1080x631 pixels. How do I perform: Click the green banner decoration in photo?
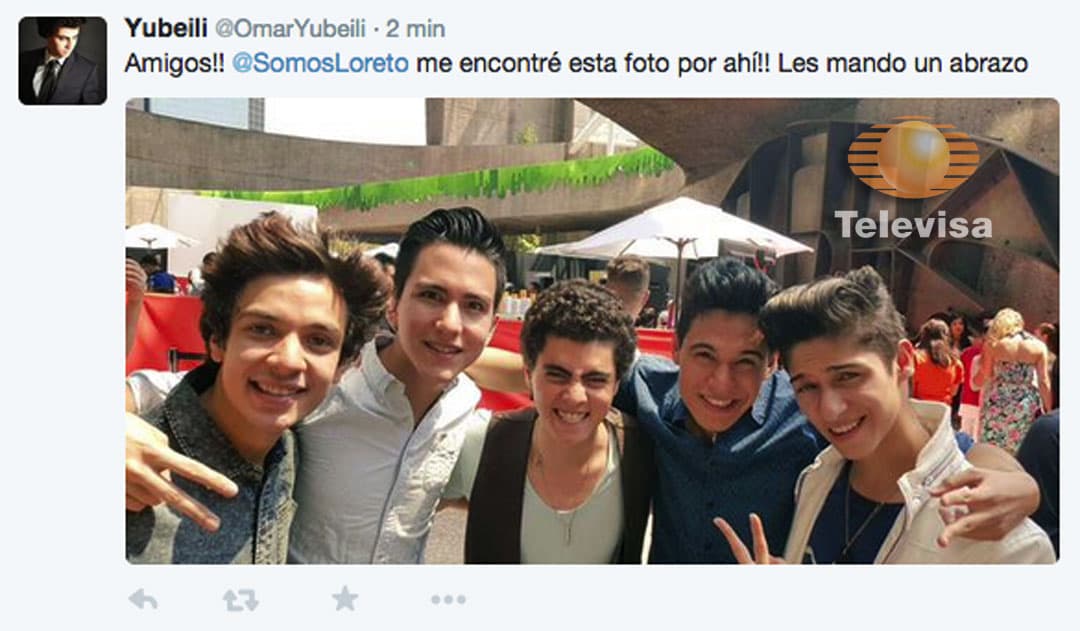(x=441, y=179)
